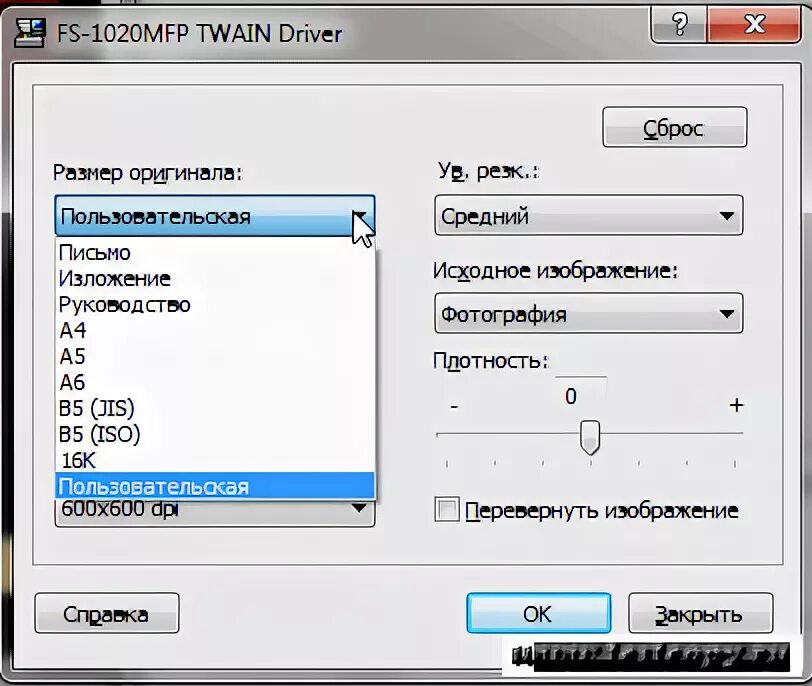Select Изложение in the size list
Viewport: 812px width, 686px height.
pos(214,279)
